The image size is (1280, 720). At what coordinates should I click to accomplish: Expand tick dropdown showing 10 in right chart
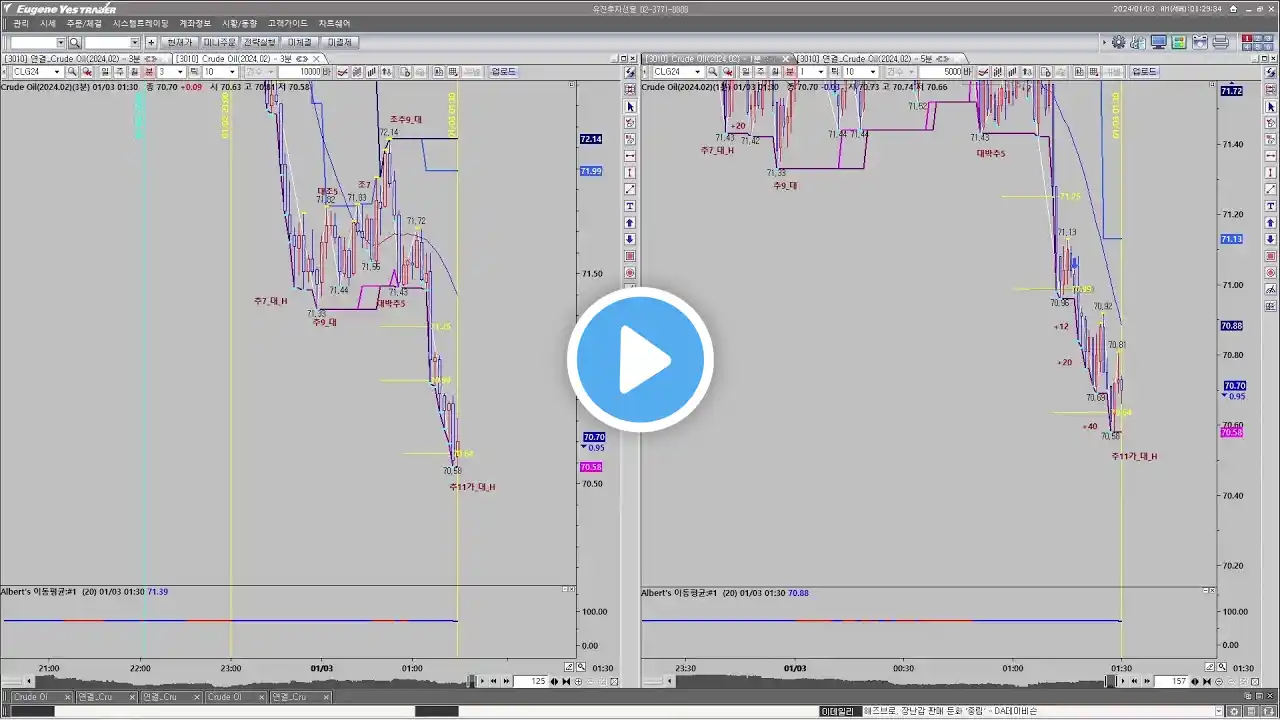pos(873,71)
